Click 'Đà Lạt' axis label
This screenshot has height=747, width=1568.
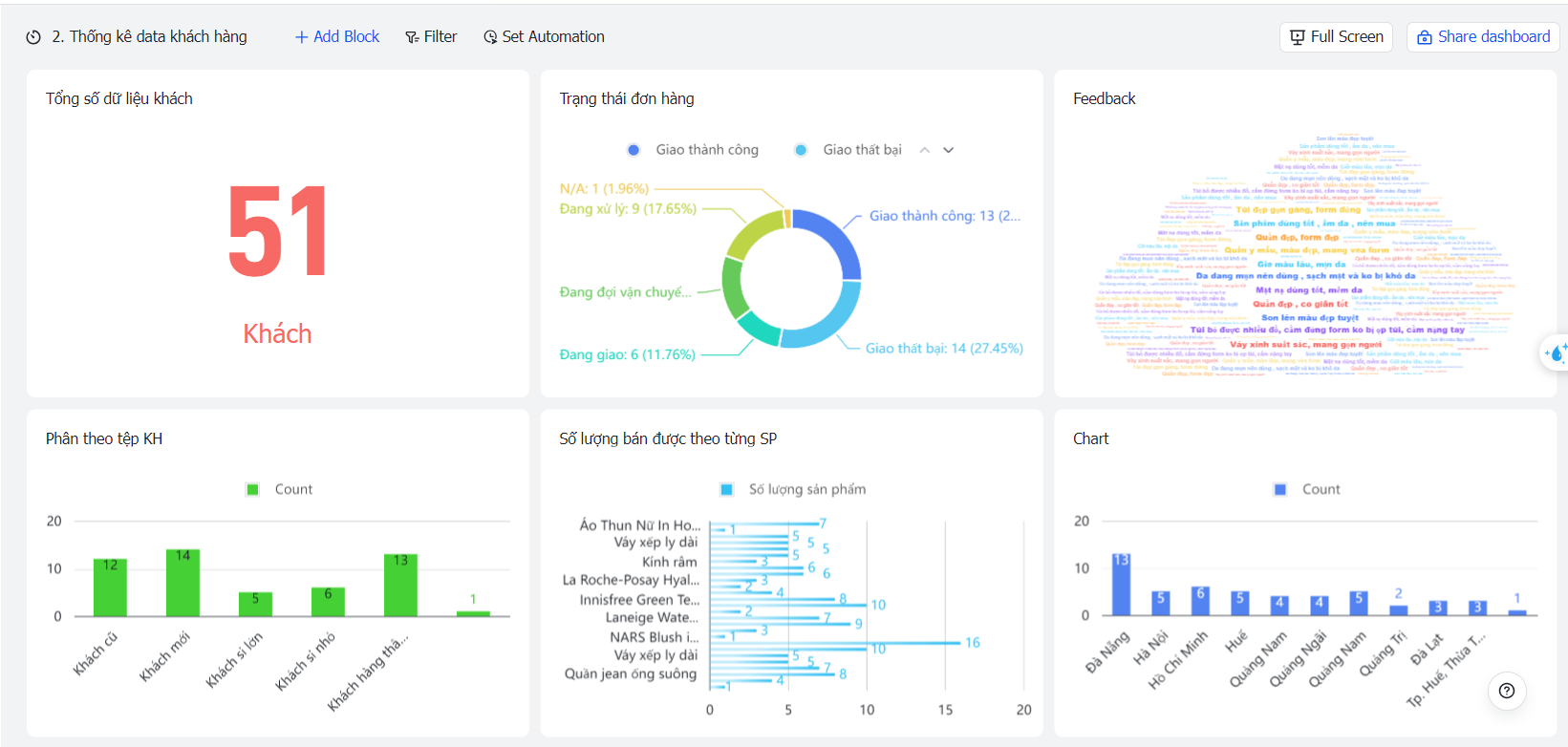[x=1427, y=649]
